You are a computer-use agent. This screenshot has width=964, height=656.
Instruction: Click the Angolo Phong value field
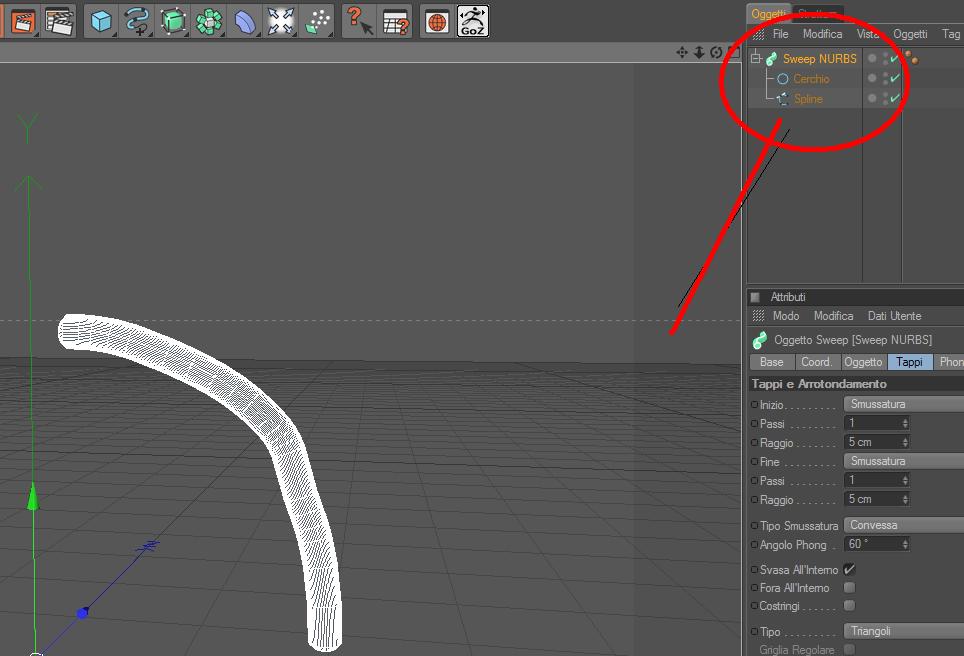tap(876, 544)
